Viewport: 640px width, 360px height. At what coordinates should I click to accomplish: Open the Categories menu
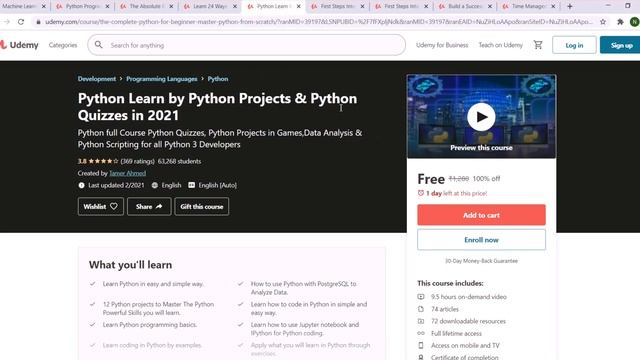63,45
